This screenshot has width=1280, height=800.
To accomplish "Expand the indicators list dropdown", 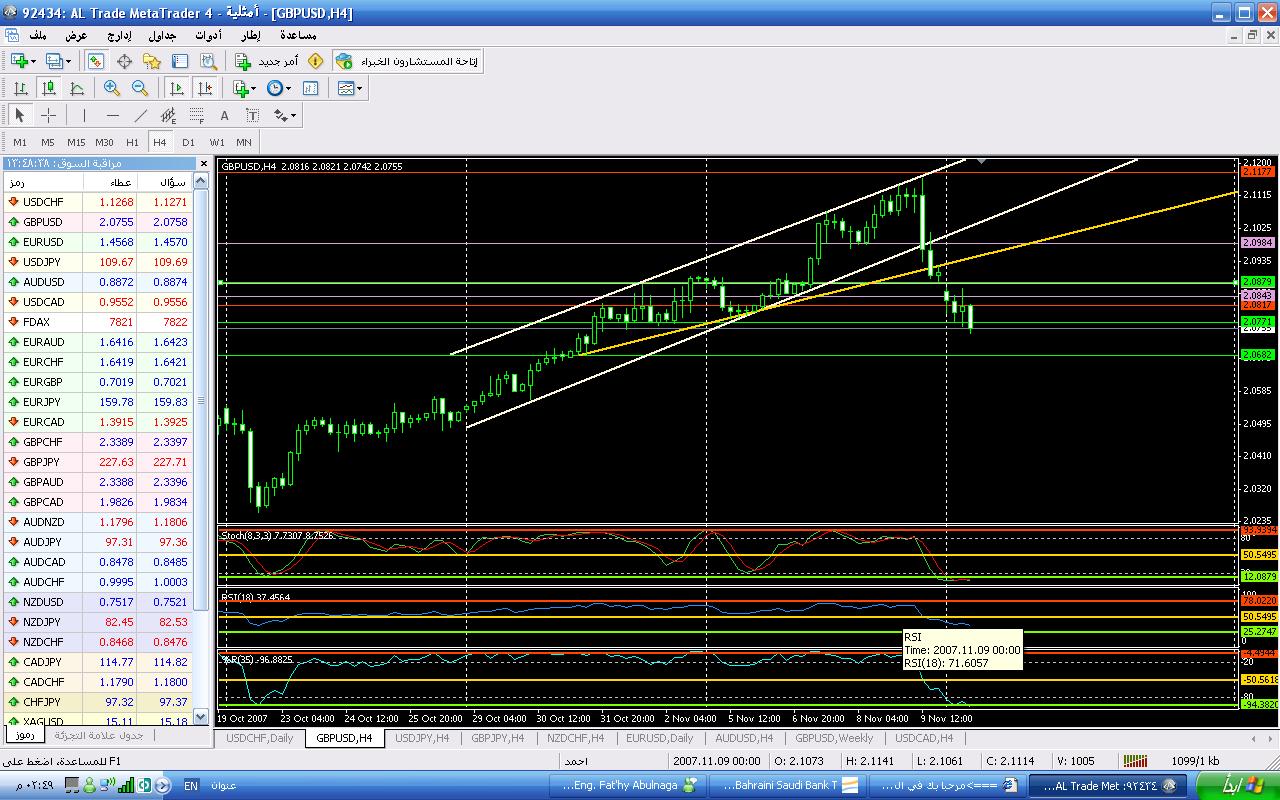I will [x=254, y=88].
